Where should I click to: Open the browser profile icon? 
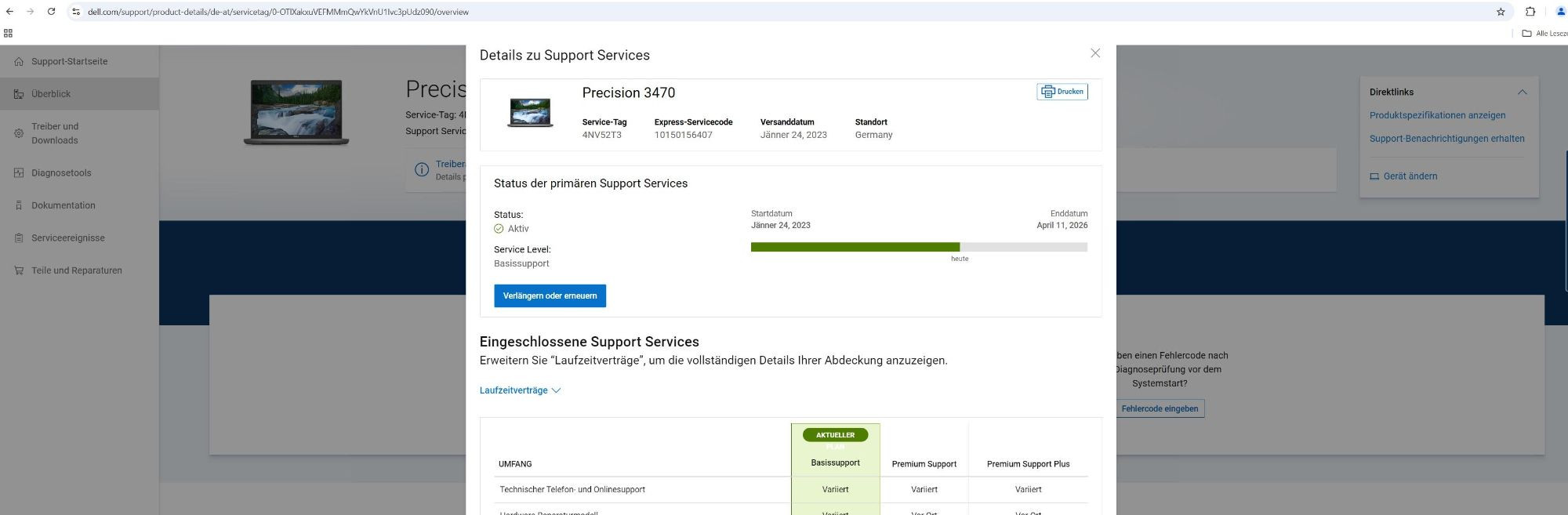(1560, 12)
